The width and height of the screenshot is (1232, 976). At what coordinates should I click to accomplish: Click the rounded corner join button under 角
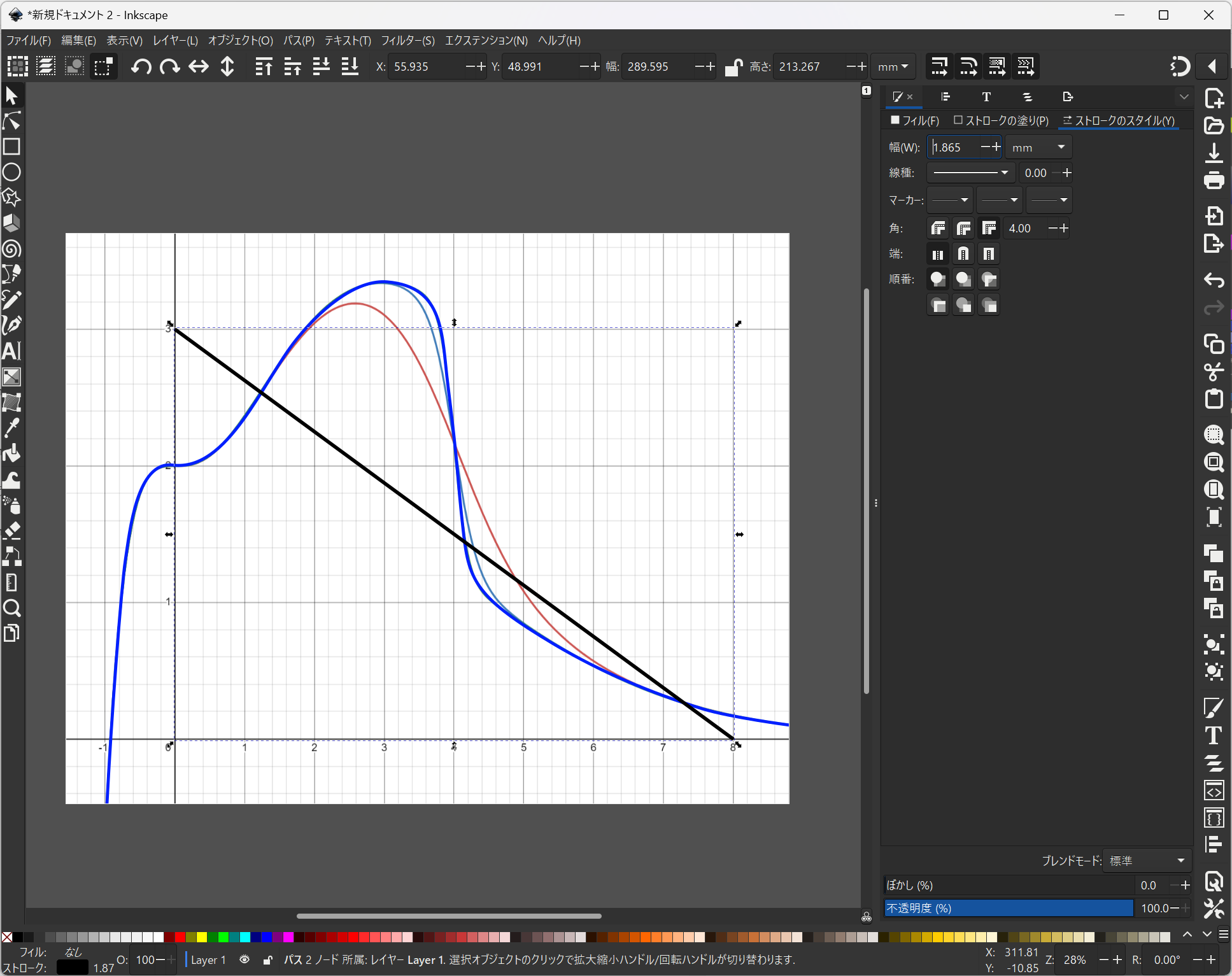point(963,228)
